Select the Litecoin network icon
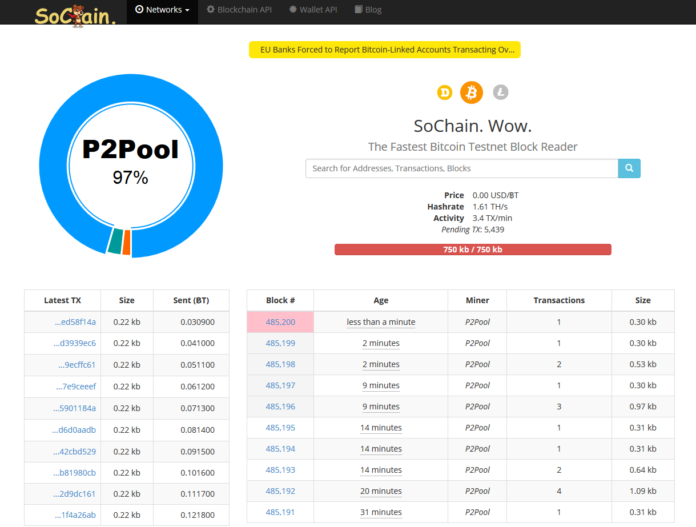696x527 pixels. pyautogui.click(x=500, y=92)
